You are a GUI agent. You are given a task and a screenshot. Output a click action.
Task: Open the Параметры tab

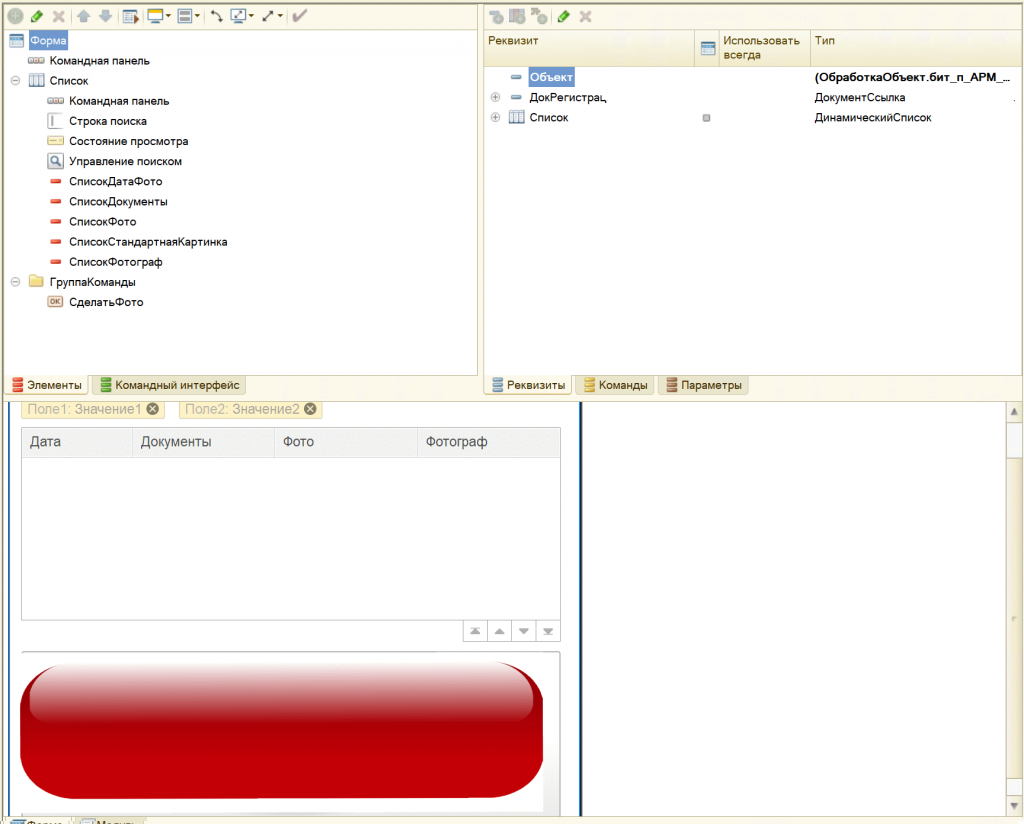(x=704, y=385)
